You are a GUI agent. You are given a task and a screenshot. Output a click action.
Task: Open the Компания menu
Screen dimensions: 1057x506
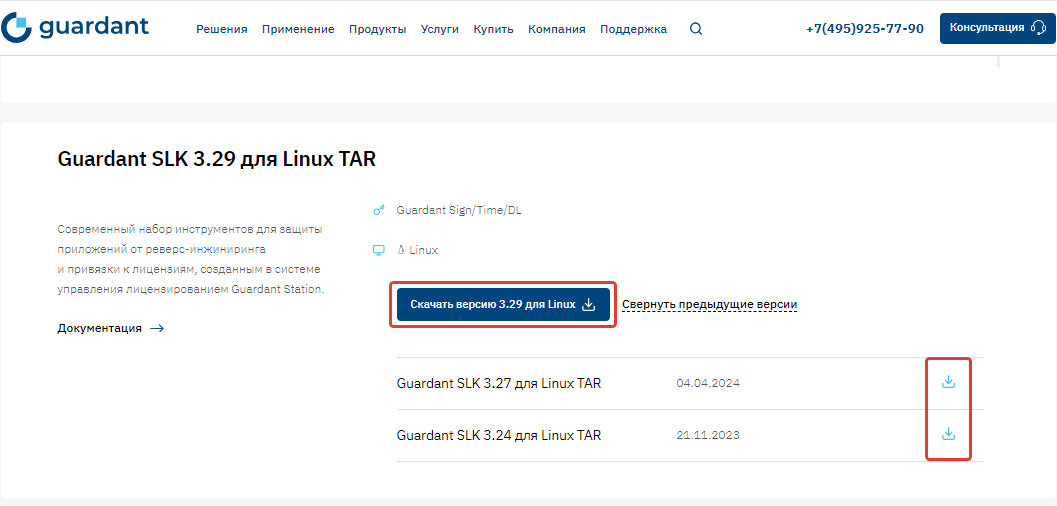(x=557, y=29)
